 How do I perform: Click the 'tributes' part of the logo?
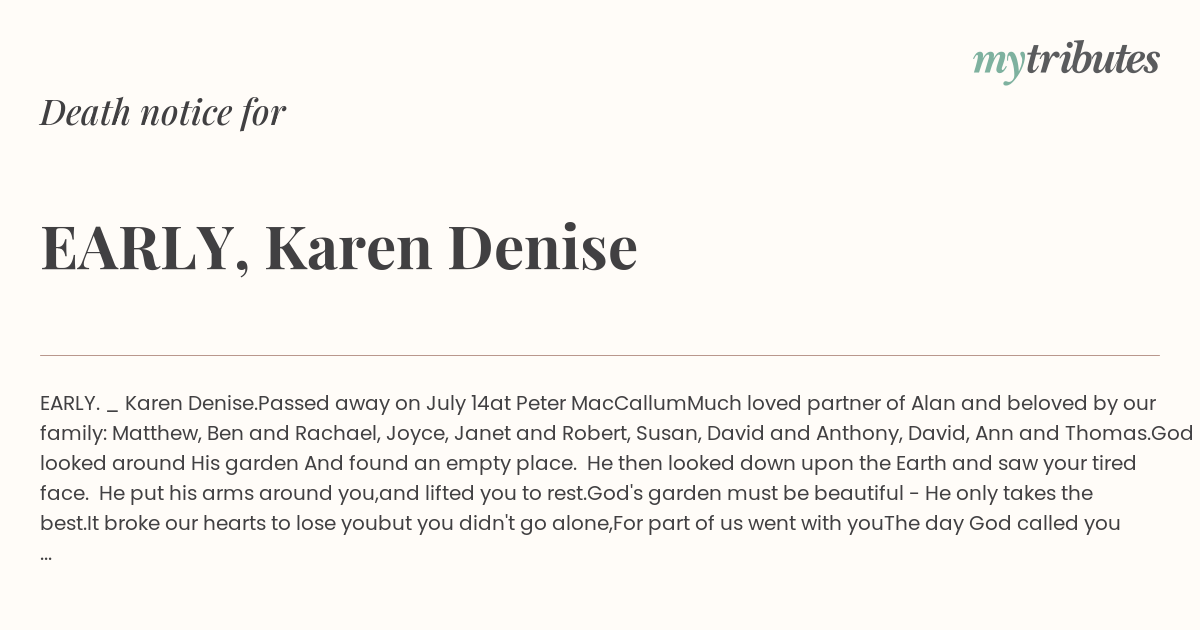point(1093,59)
